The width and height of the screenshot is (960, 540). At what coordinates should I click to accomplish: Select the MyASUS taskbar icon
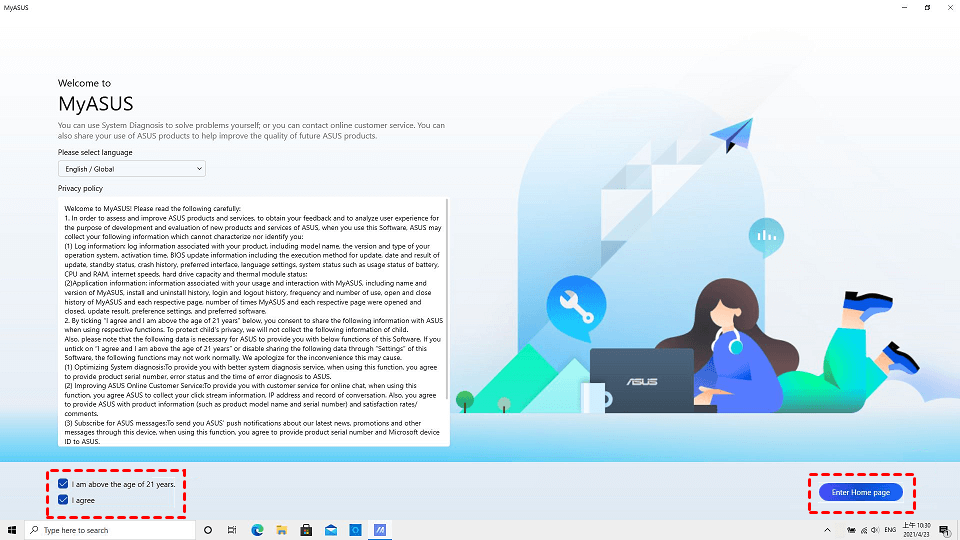(380, 530)
